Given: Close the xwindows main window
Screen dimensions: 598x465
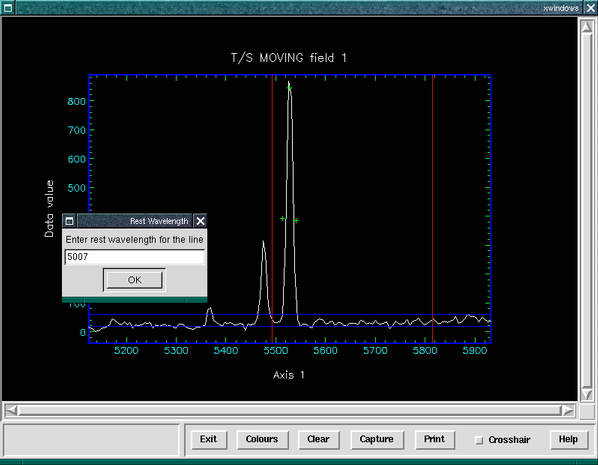Looking at the screenshot, I should (x=590, y=8).
